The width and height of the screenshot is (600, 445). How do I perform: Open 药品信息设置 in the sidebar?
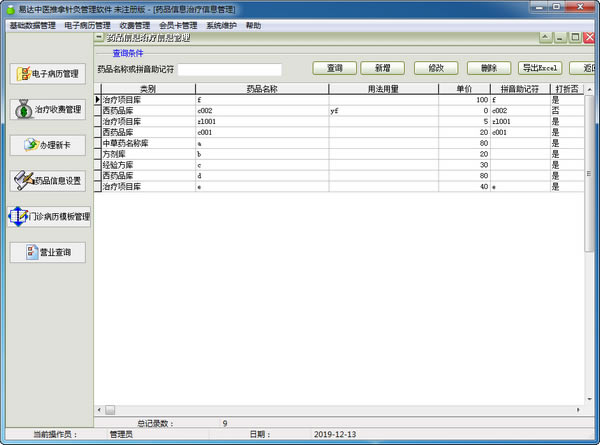(48, 181)
